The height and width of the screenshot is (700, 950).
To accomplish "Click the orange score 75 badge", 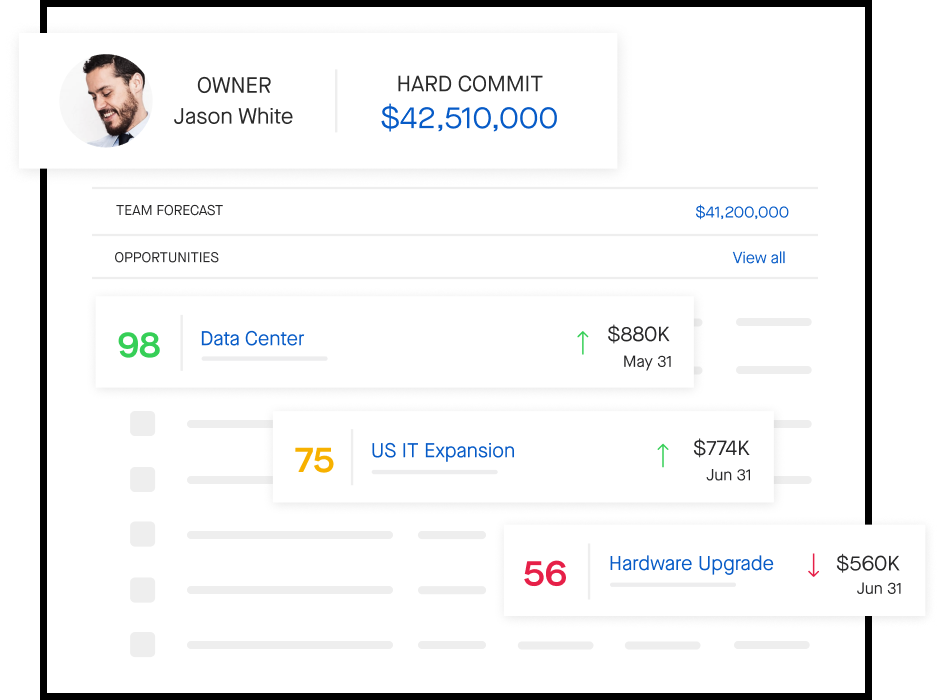I will tap(314, 460).
